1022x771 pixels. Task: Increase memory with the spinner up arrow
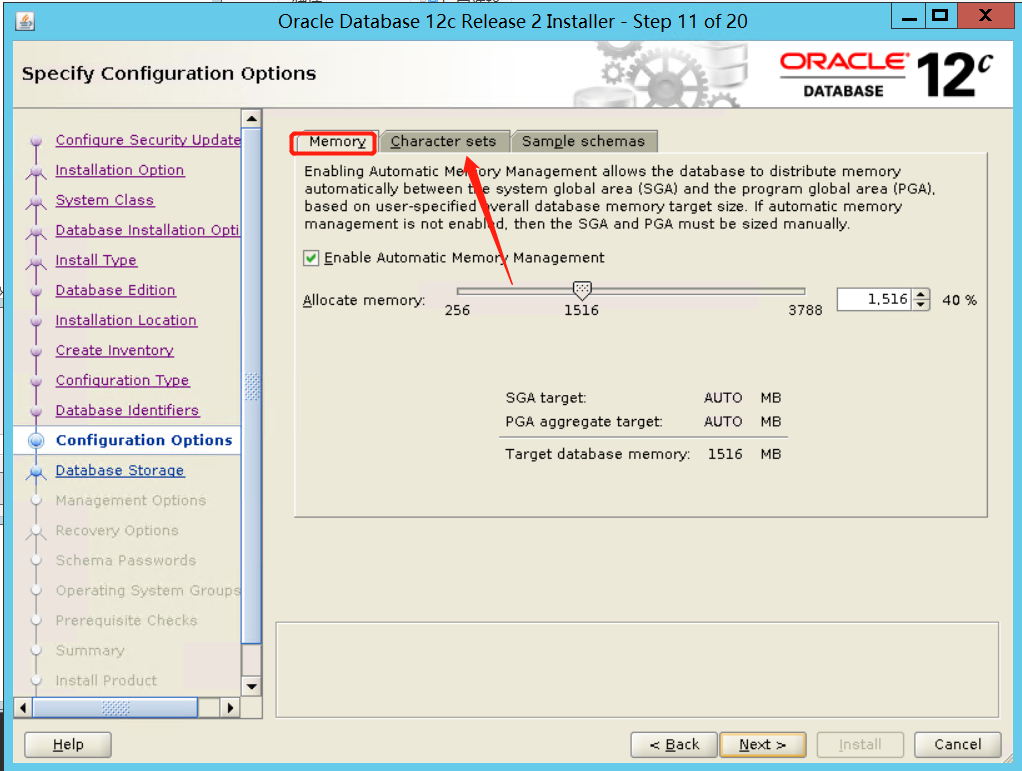point(920,295)
